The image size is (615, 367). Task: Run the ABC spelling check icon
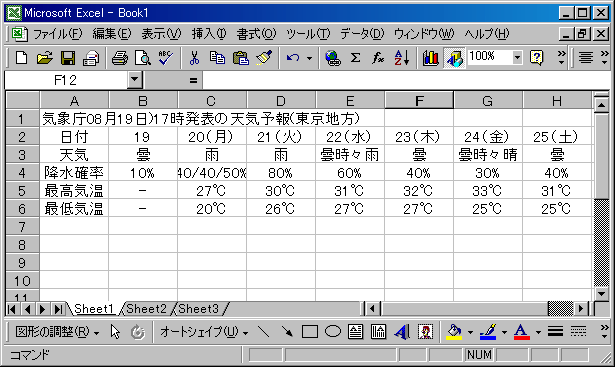point(166,58)
